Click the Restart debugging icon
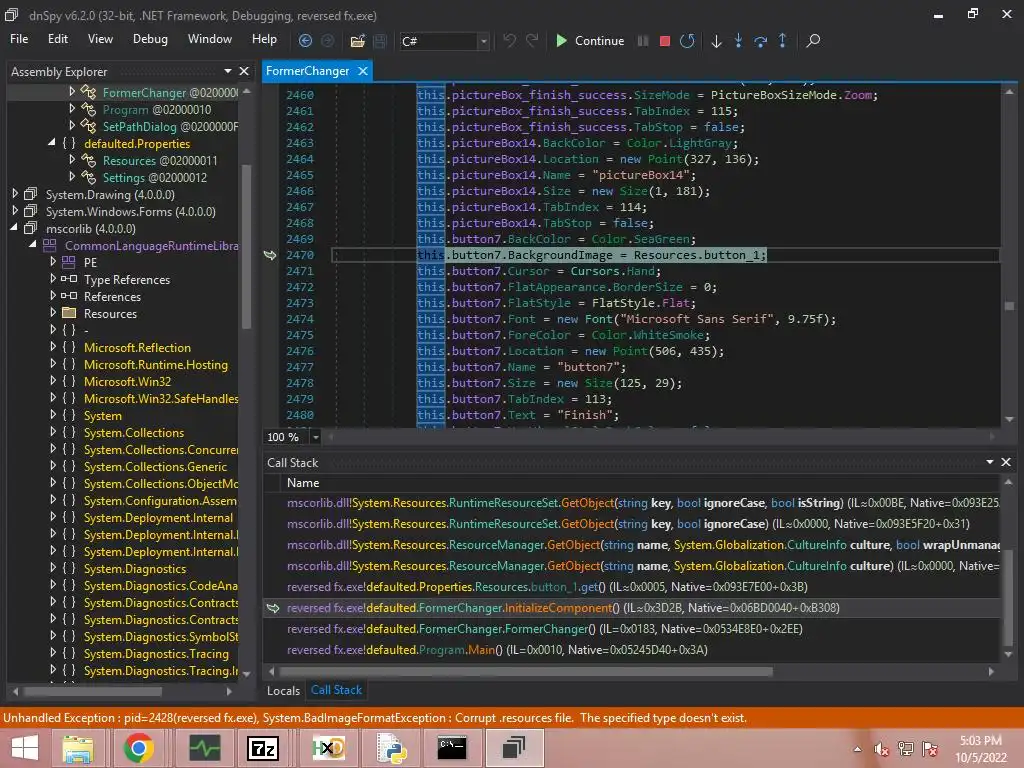Image resolution: width=1024 pixels, height=768 pixels. [x=687, y=41]
